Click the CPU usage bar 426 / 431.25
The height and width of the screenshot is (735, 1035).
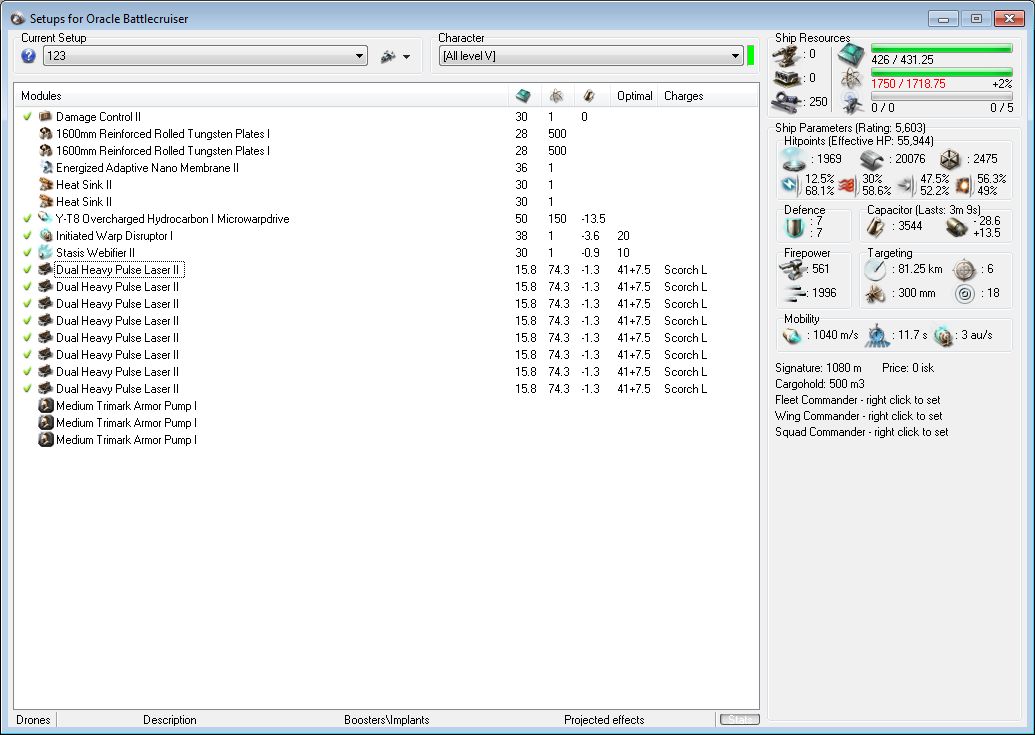point(941,48)
